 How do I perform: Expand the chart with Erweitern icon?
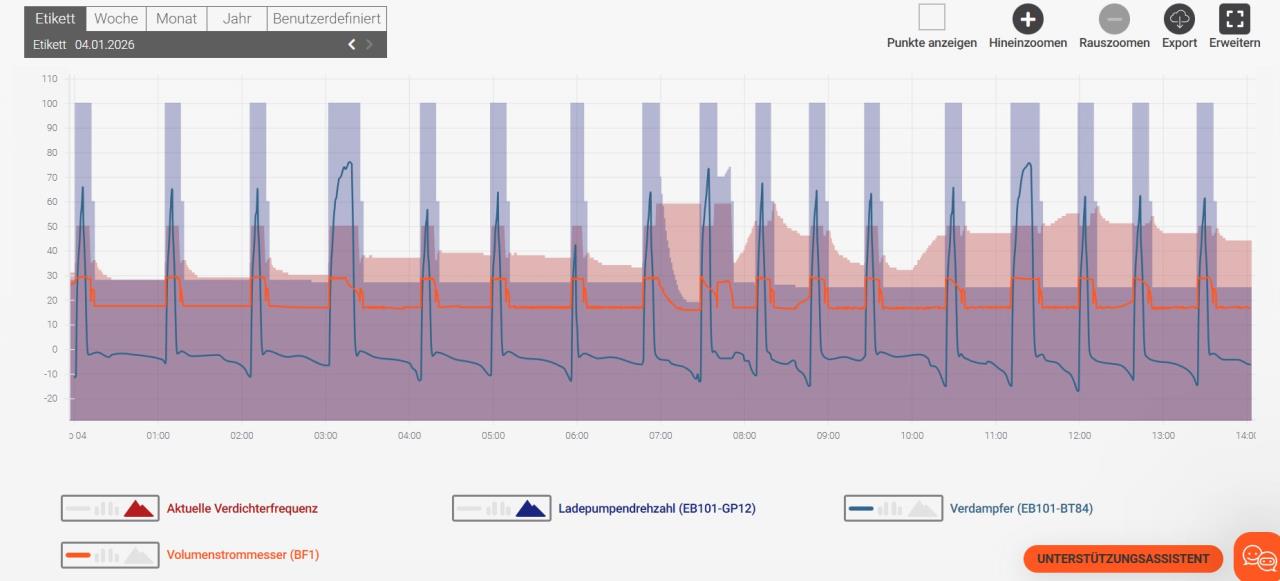[1234, 19]
